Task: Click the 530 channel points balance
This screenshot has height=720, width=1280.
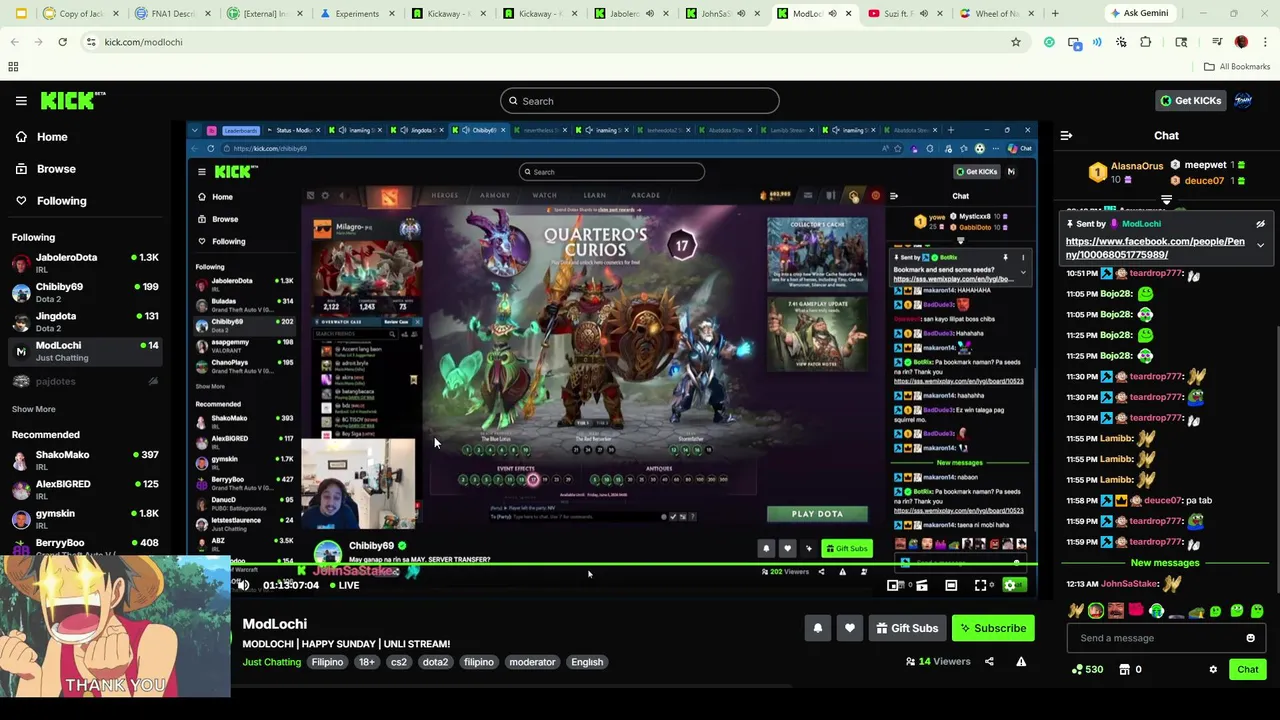Action: coord(1087,670)
